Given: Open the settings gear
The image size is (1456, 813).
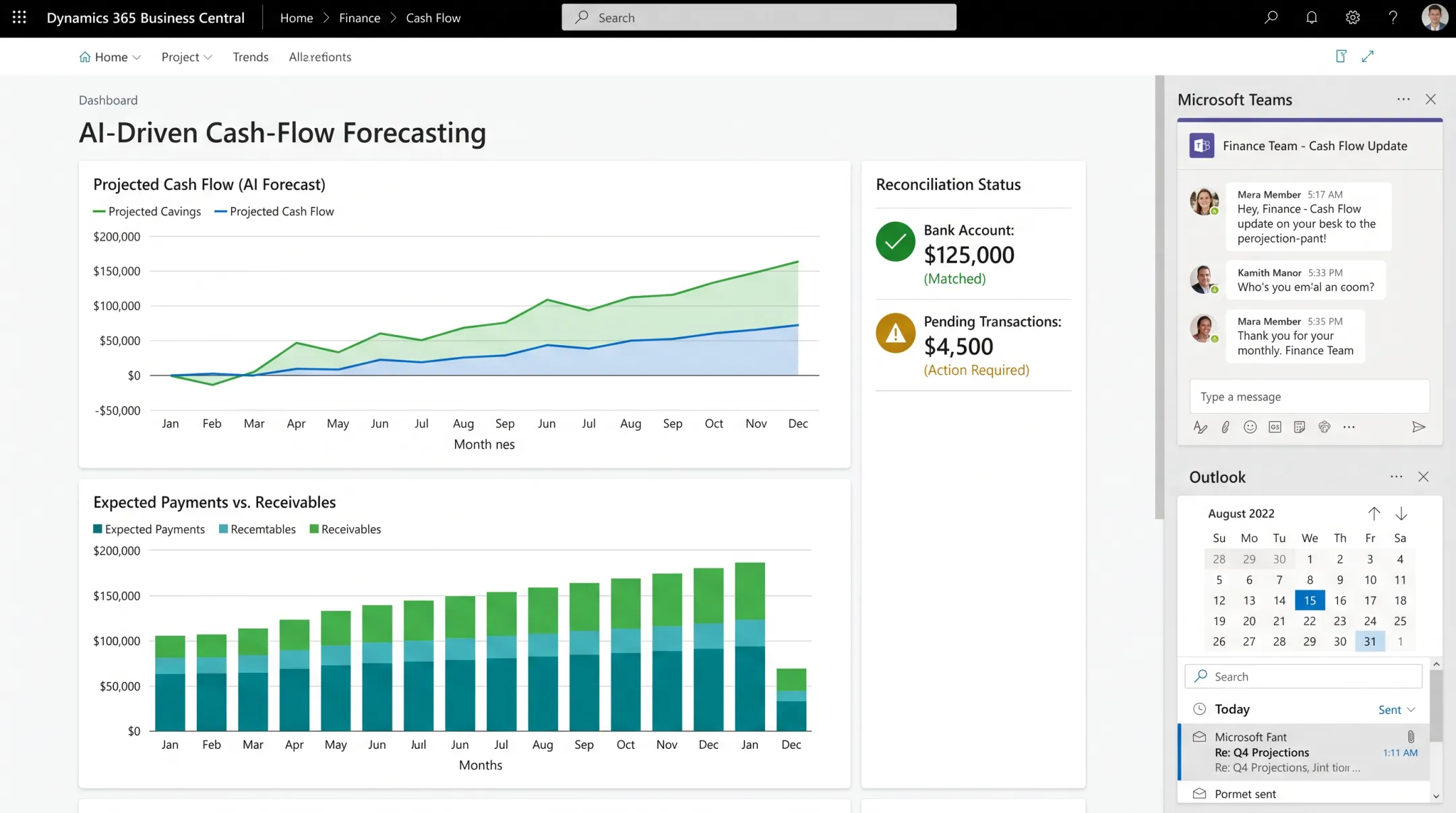Looking at the screenshot, I should point(1352,18).
